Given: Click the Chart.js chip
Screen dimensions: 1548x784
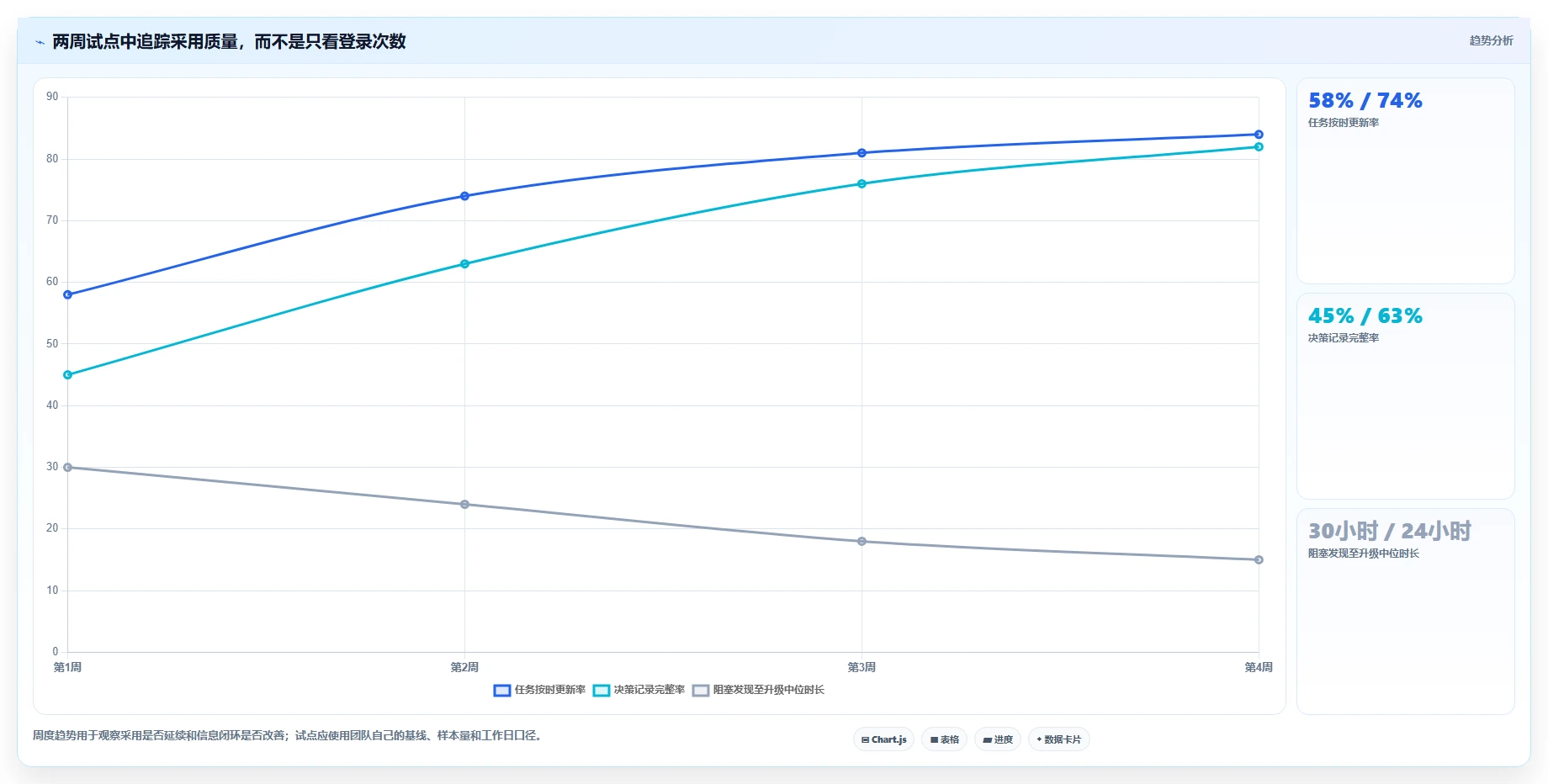Looking at the screenshot, I should click(x=883, y=739).
